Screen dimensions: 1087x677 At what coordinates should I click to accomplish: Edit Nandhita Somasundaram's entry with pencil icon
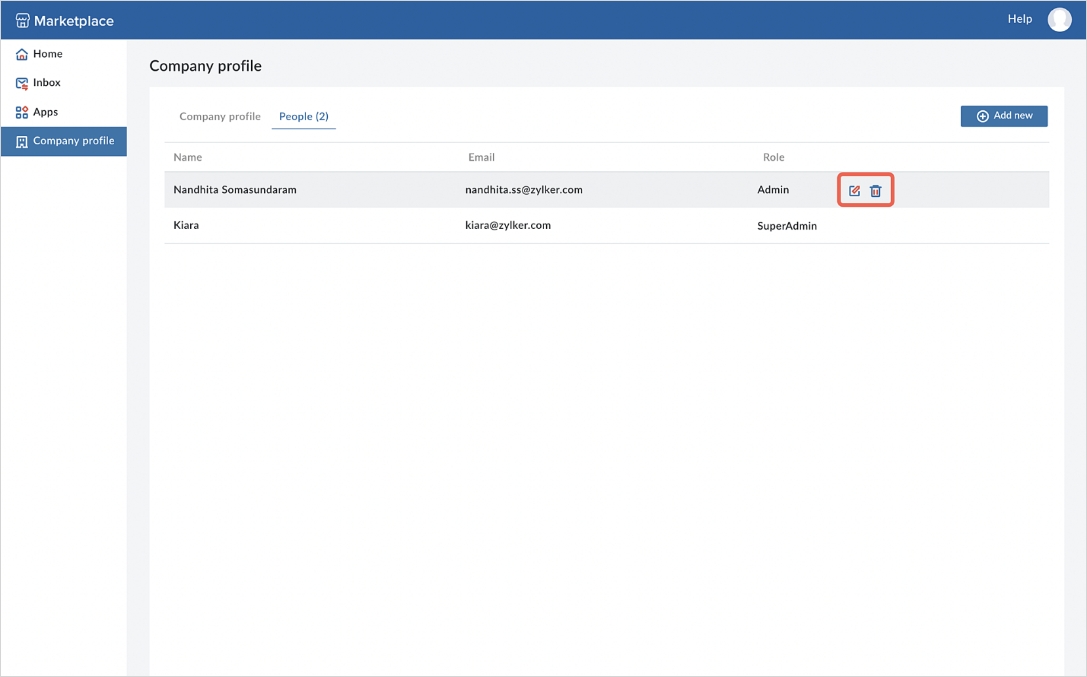pos(855,191)
